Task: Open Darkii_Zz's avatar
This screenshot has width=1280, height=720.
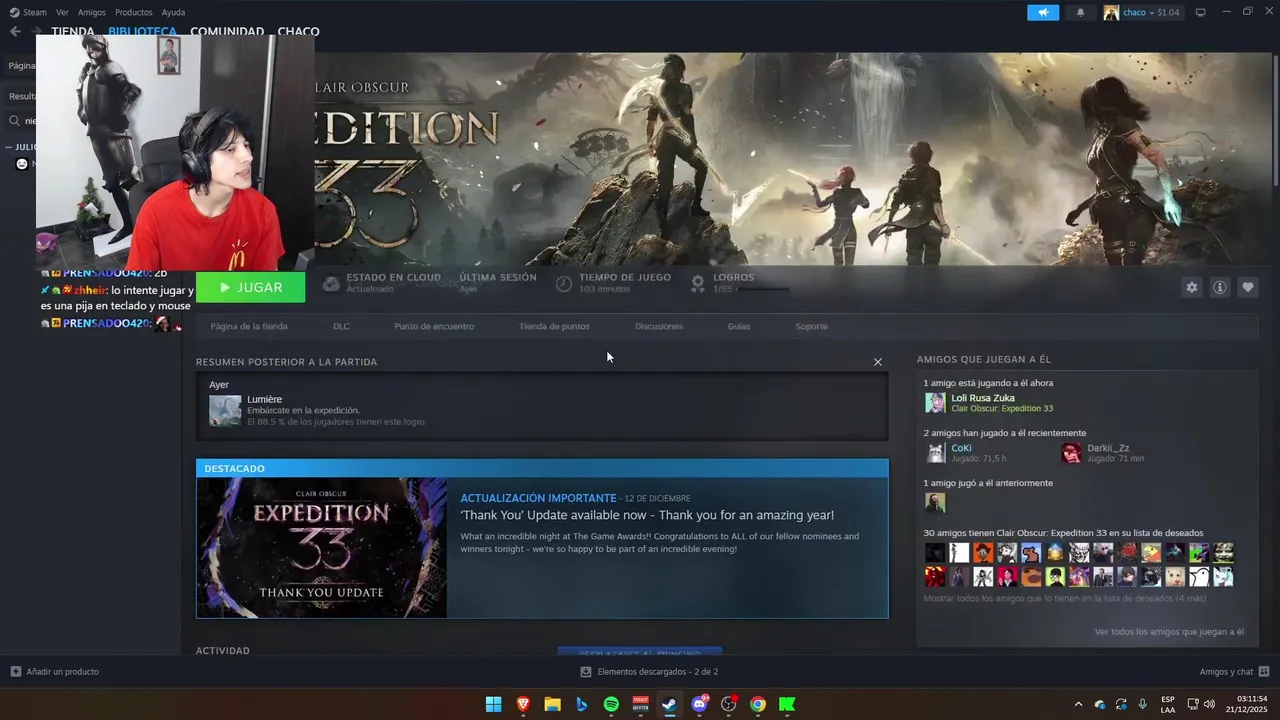Action: (x=1071, y=453)
